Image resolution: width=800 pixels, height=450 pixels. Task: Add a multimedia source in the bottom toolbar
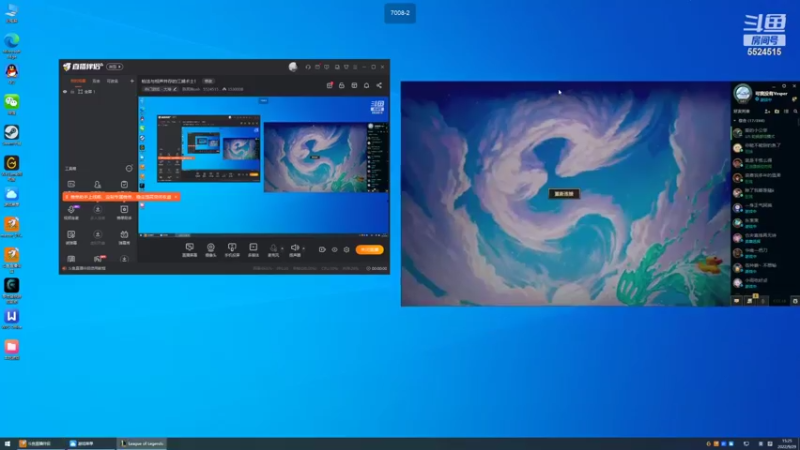coord(253,249)
